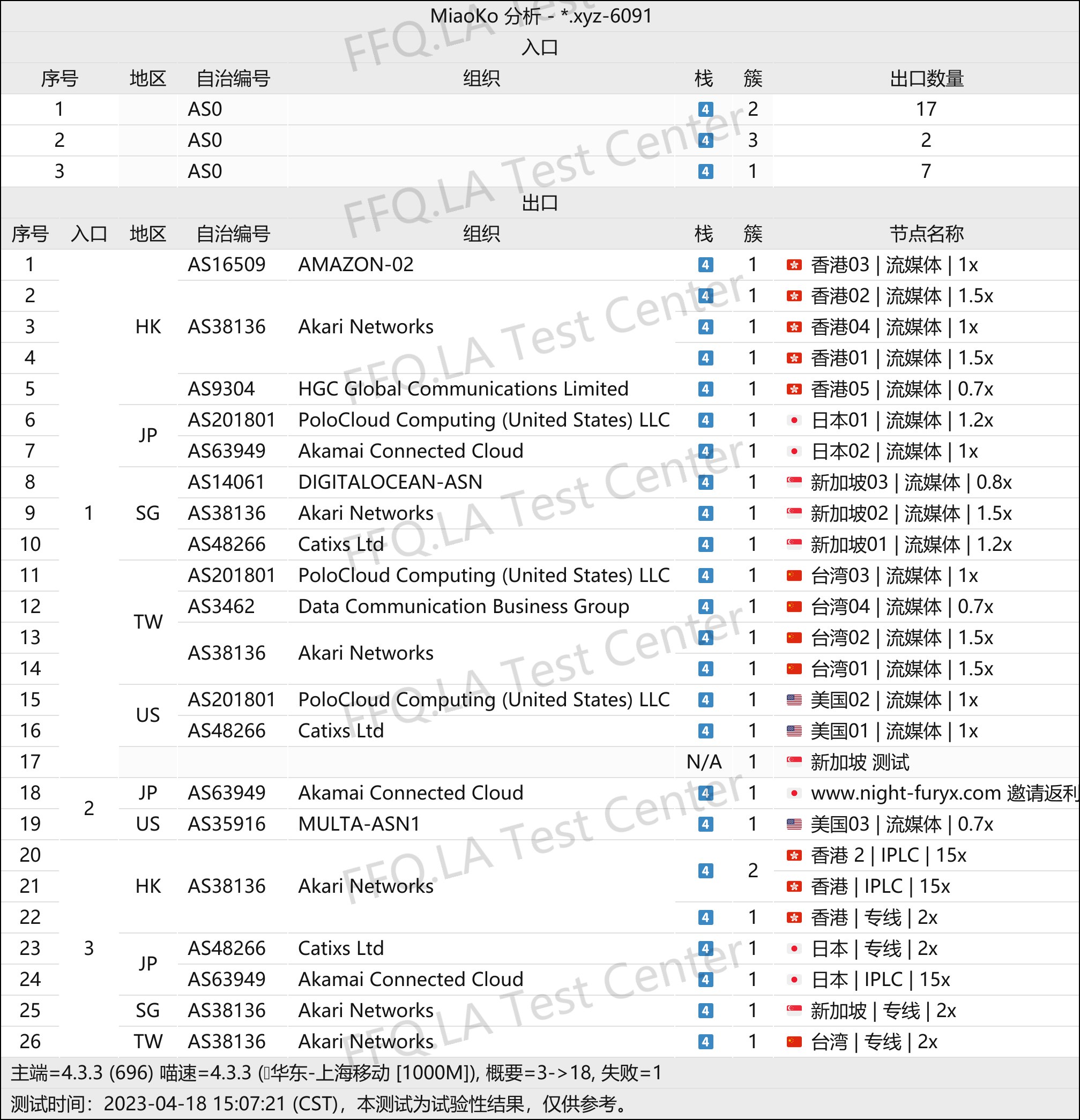This screenshot has height=1120, width=1080.
Task: Click the IPv4 stack badge in entrance row 3
Action: pyautogui.click(x=705, y=171)
